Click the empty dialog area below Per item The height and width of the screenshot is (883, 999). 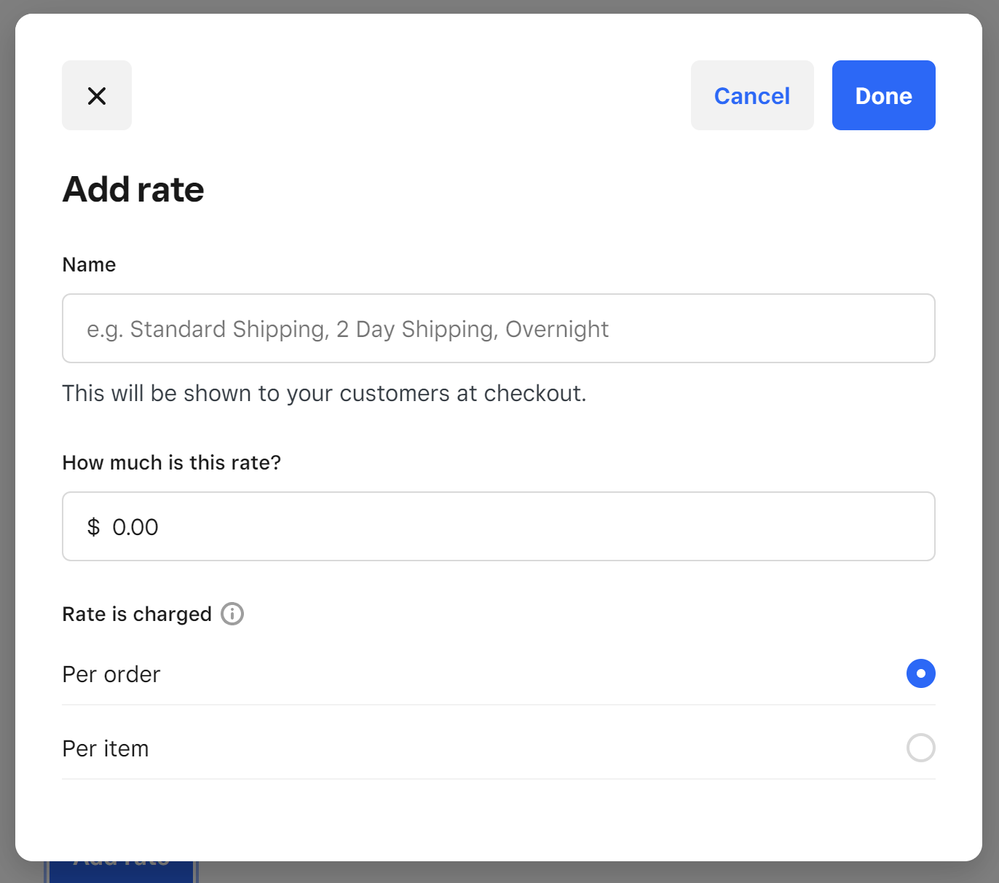click(500, 818)
